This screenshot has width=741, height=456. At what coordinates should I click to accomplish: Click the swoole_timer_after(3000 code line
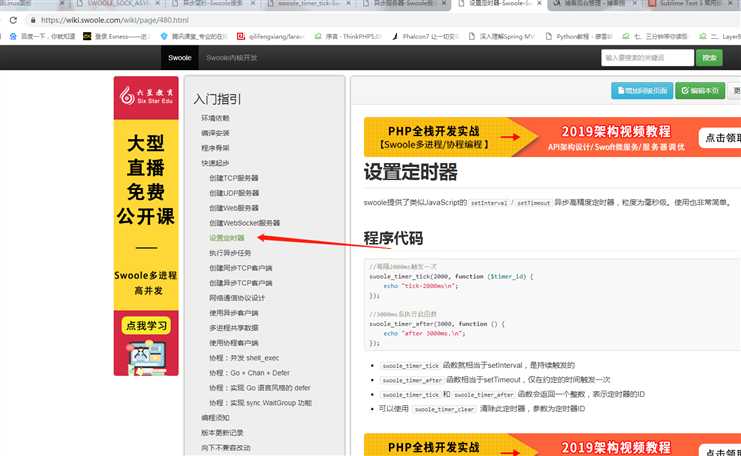point(437,324)
